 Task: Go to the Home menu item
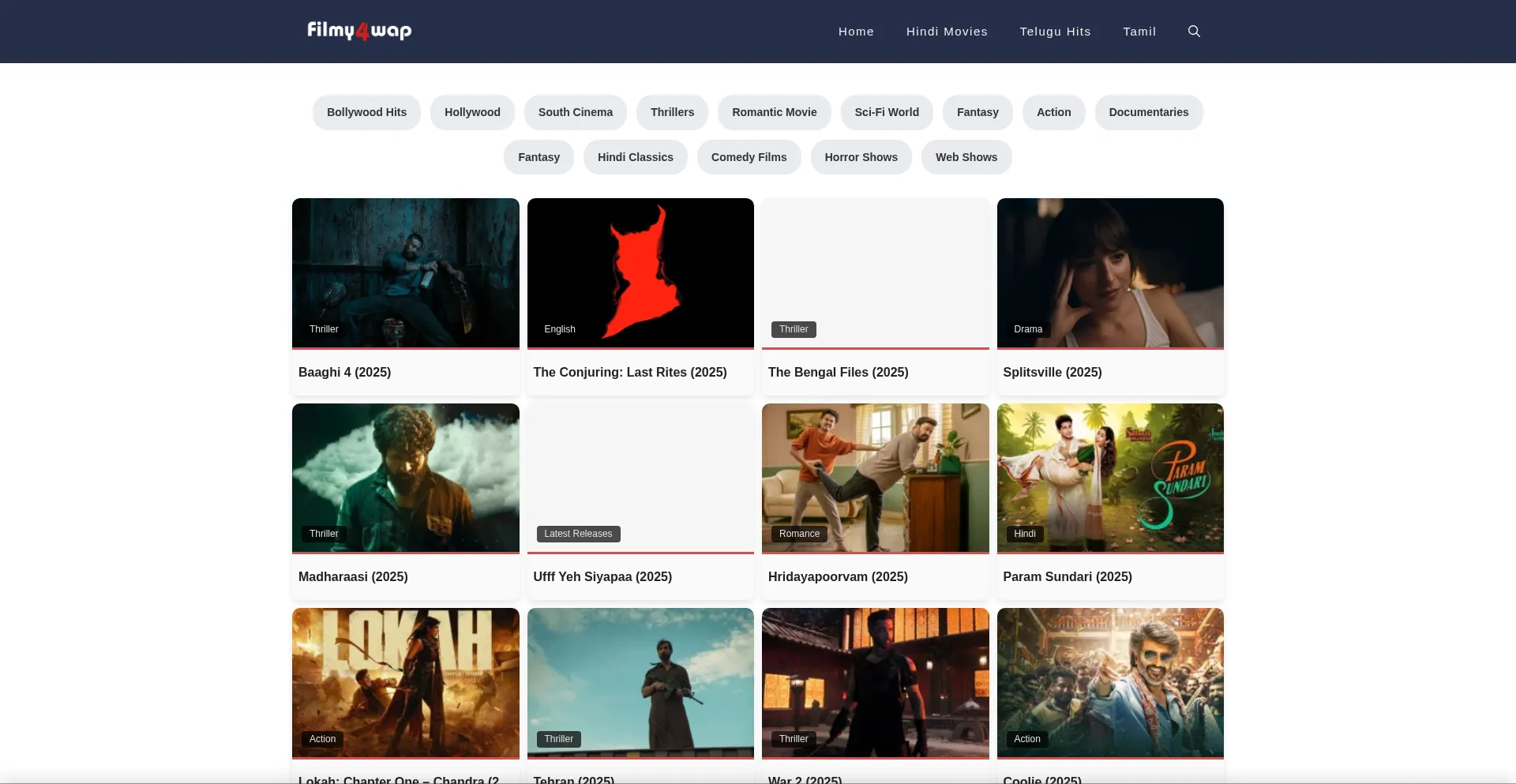click(x=856, y=32)
